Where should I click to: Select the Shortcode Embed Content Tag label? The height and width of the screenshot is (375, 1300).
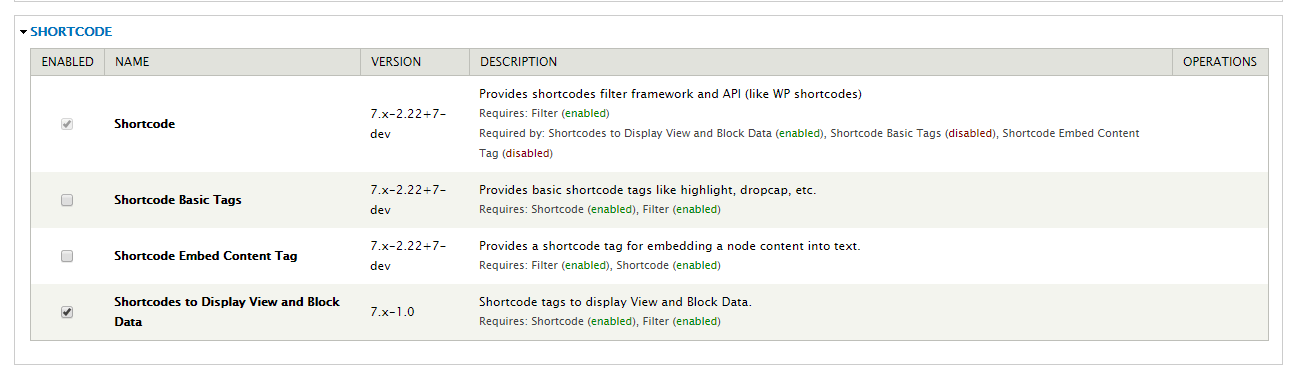click(206, 256)
